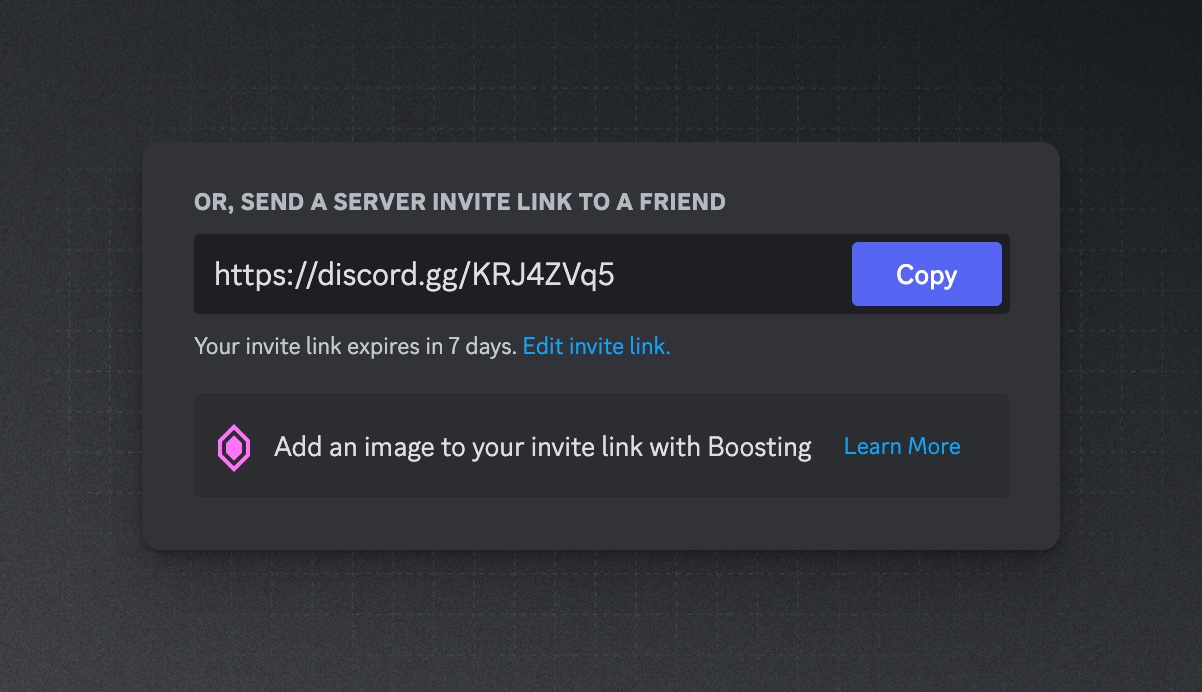Click the Boosting promotion card
Screen dimensions: 1202x692
coord(601,446)
